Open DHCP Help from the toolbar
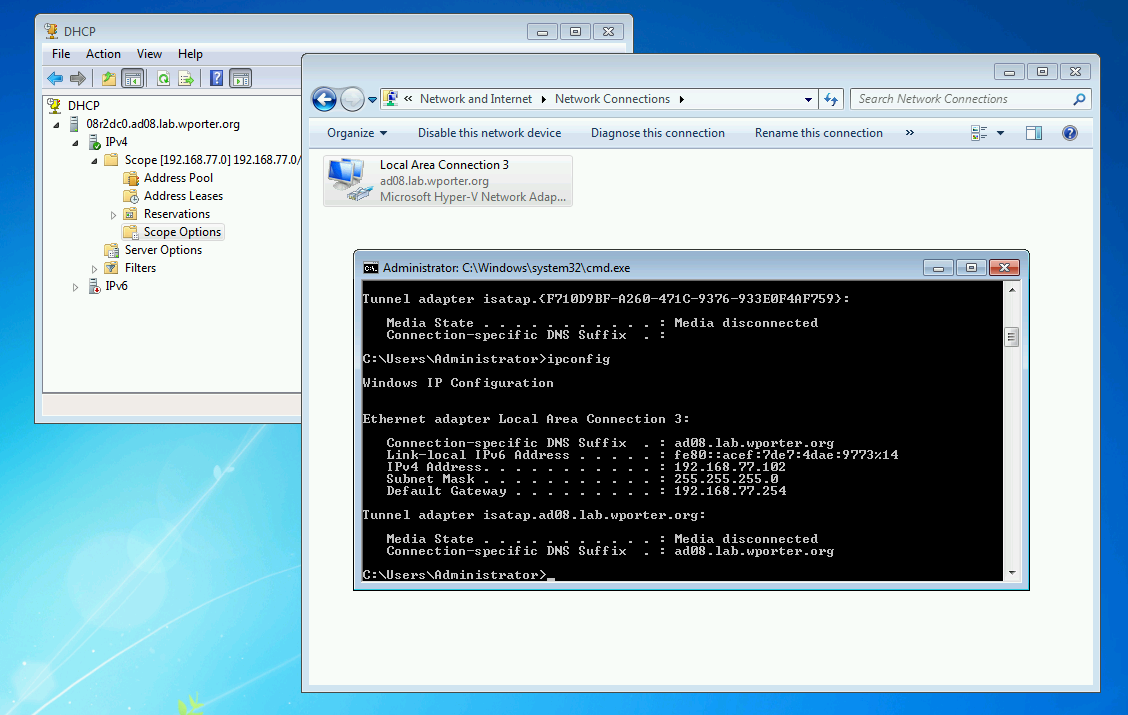This screenshot has width=1128, height=715. click(x=216, y=78)
